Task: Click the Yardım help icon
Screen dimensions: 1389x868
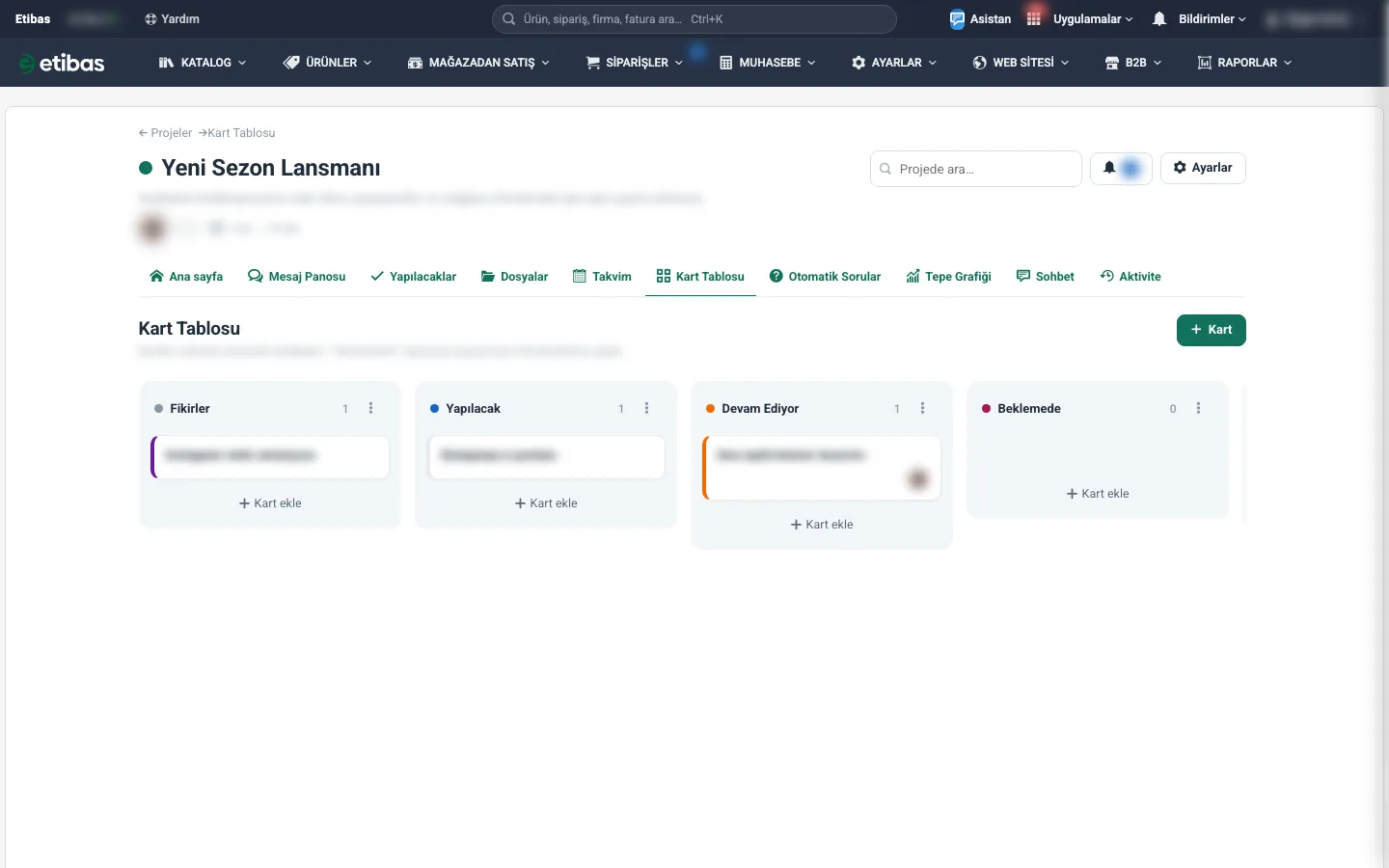Action: pos(150,19)
